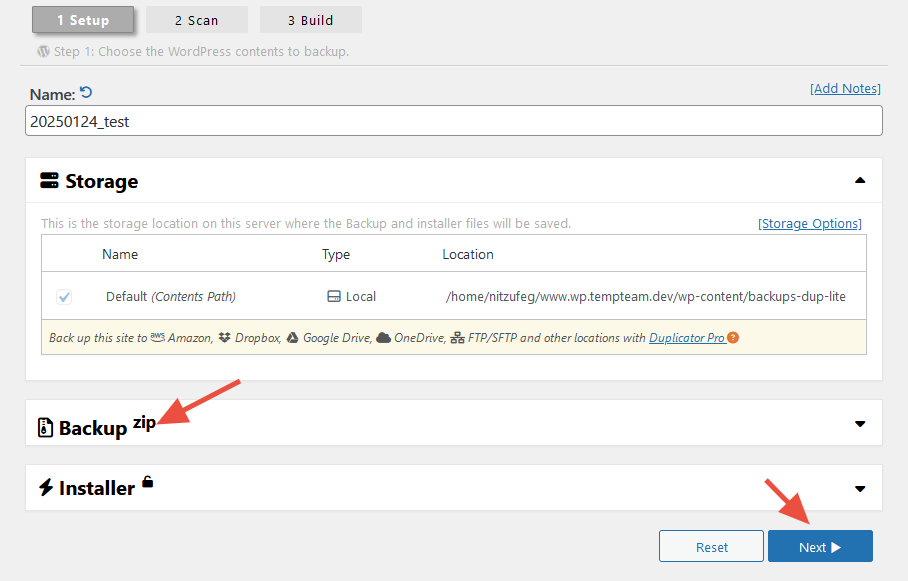Click the reset name arrow icon
908x581 pixels.
[86, 93]
